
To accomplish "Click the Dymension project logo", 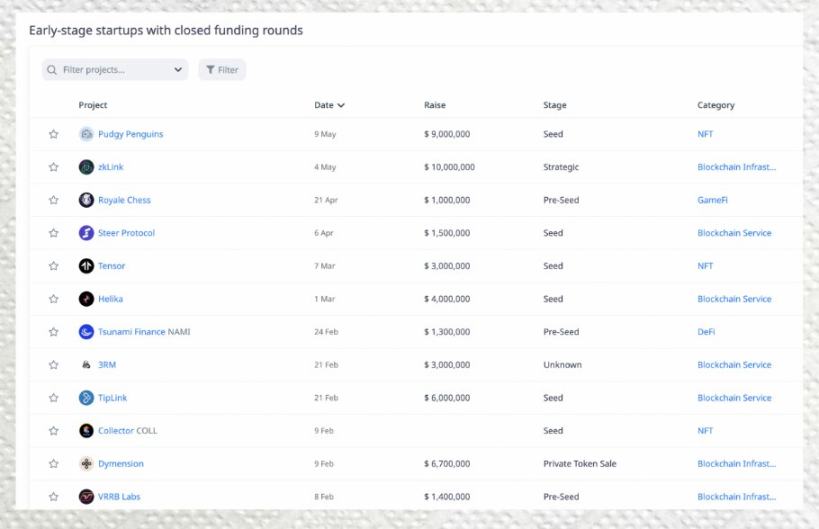I will pos(86,463).
